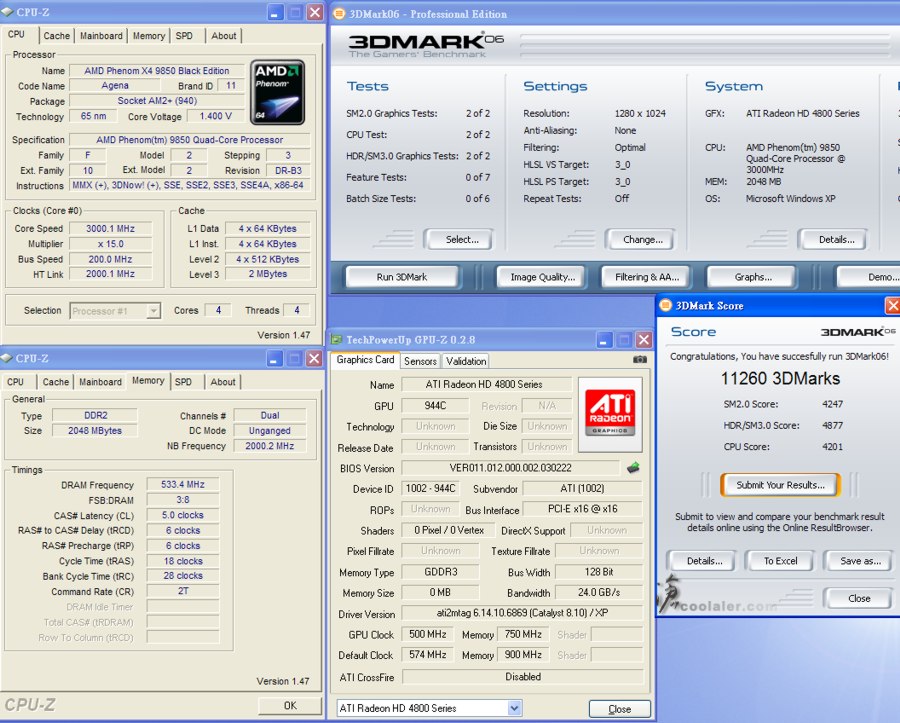Image resolution: width=900 pixels, height=723 pixels.
Task: Click Memory Type field GDDR3
Action: (440, 572)
